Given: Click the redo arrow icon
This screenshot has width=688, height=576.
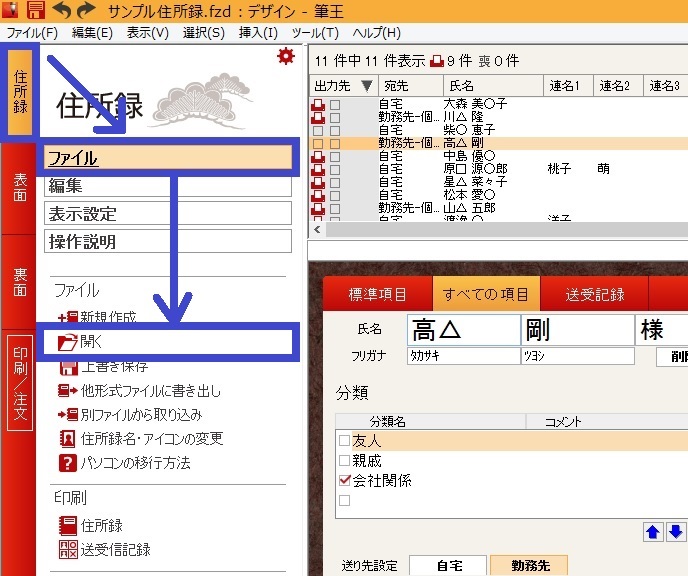Looking at the screenshot, I should click(86, 11).
